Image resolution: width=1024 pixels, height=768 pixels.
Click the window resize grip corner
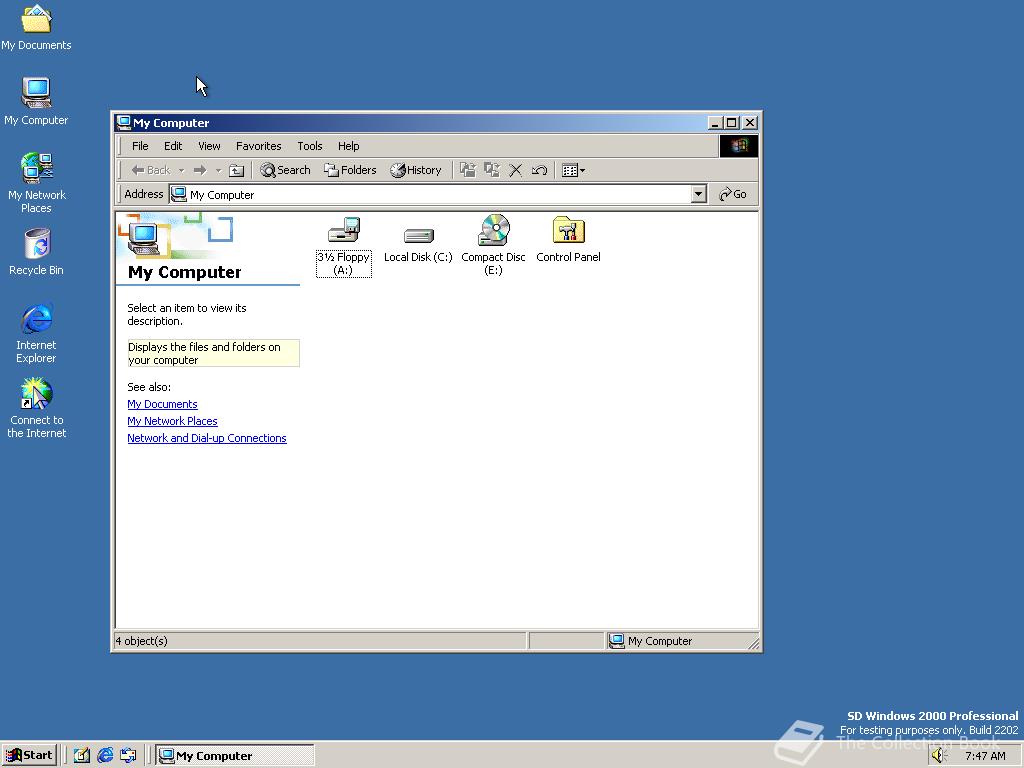tap(754, 644)
